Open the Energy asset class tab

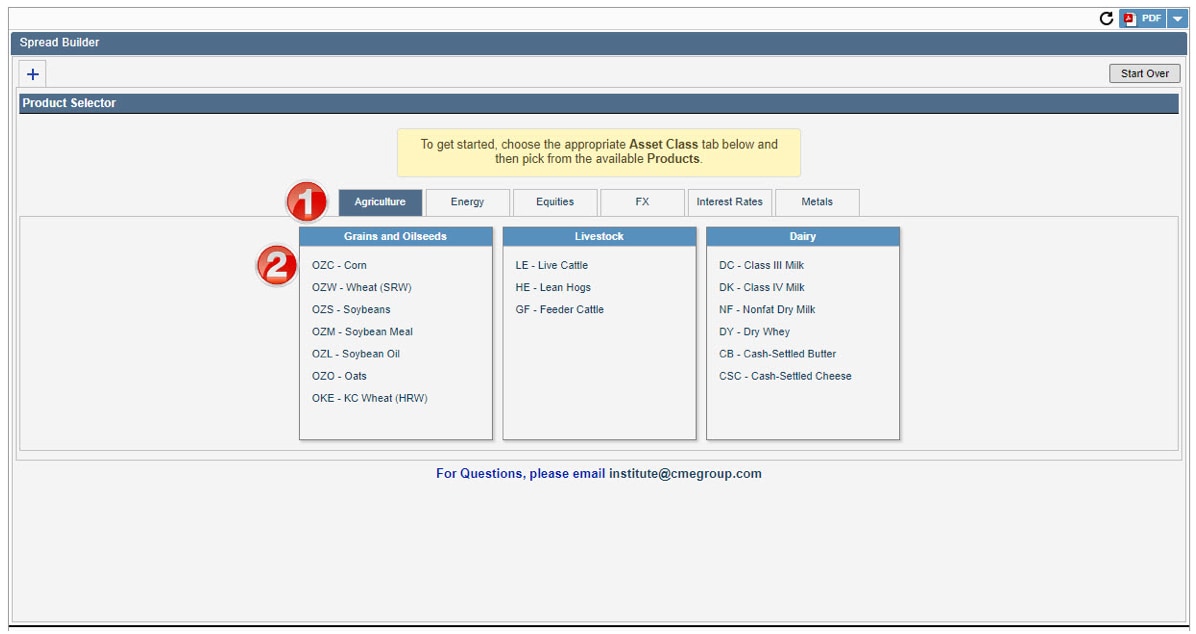(x=467, y=202)
